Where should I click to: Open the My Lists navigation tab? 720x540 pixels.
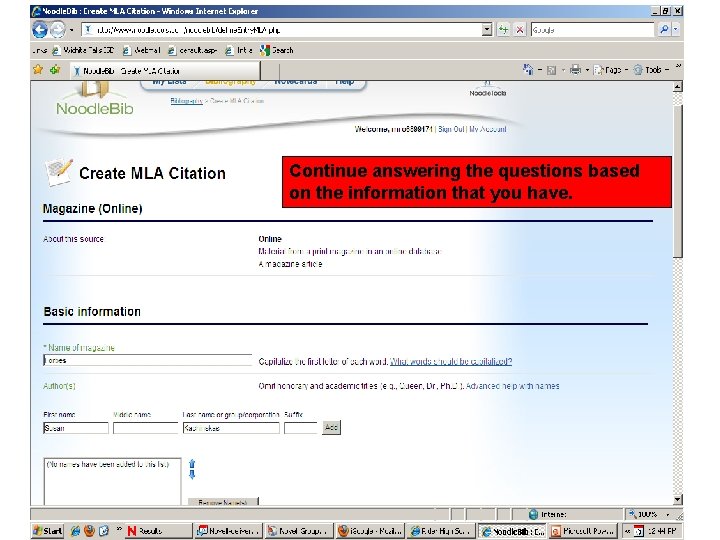pos(169,82)
